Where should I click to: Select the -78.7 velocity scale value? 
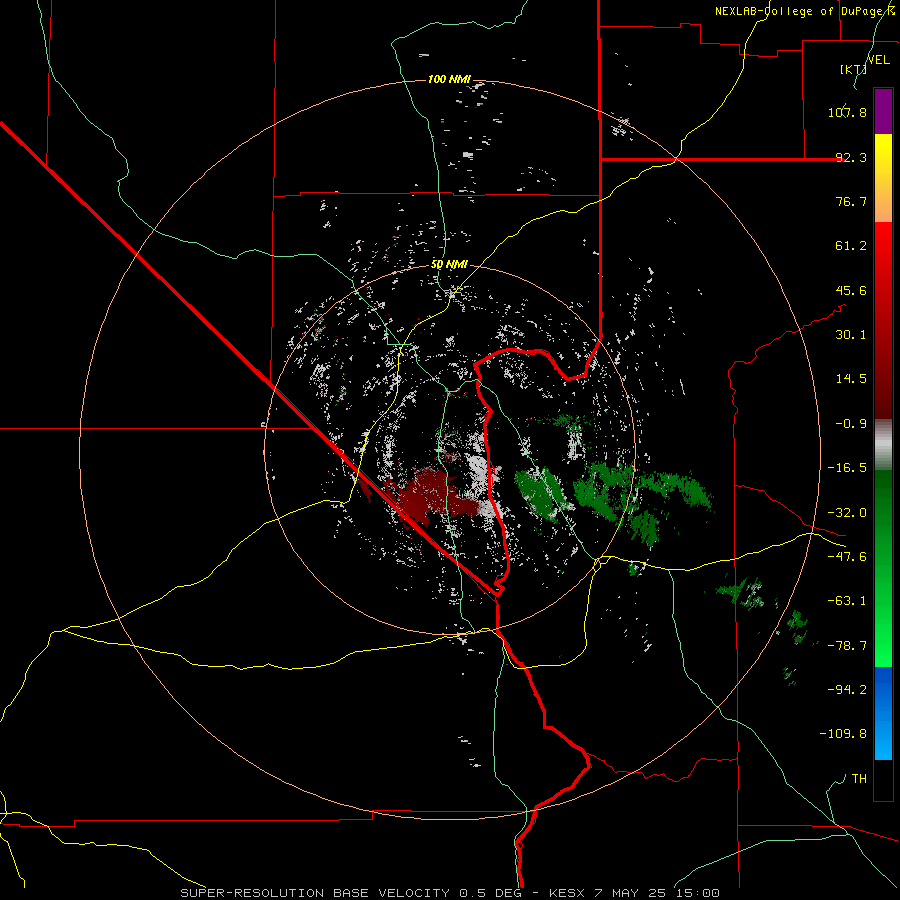coord(847,646)
